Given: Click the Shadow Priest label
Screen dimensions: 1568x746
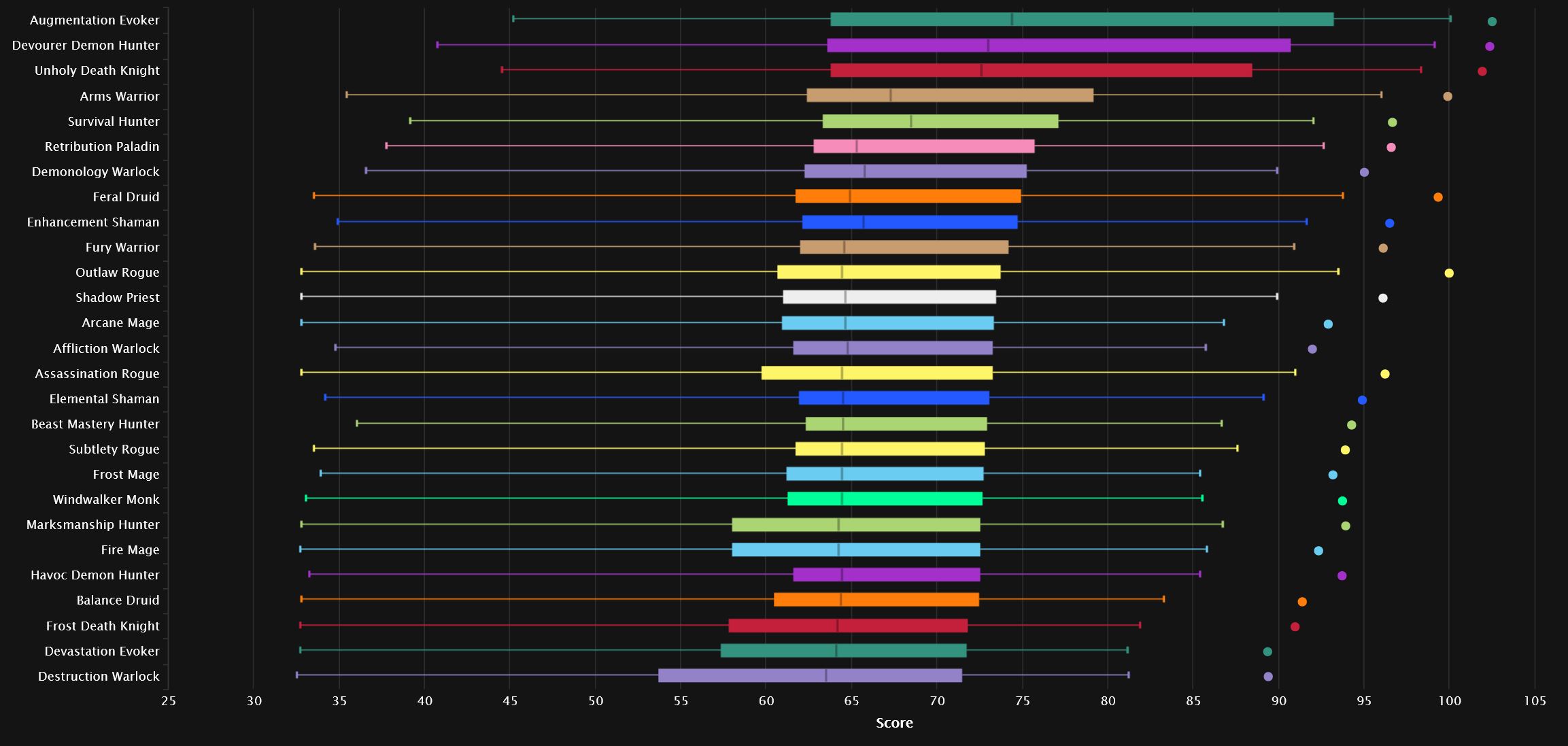Looking at the screenshot, I should tap(118, 298).
